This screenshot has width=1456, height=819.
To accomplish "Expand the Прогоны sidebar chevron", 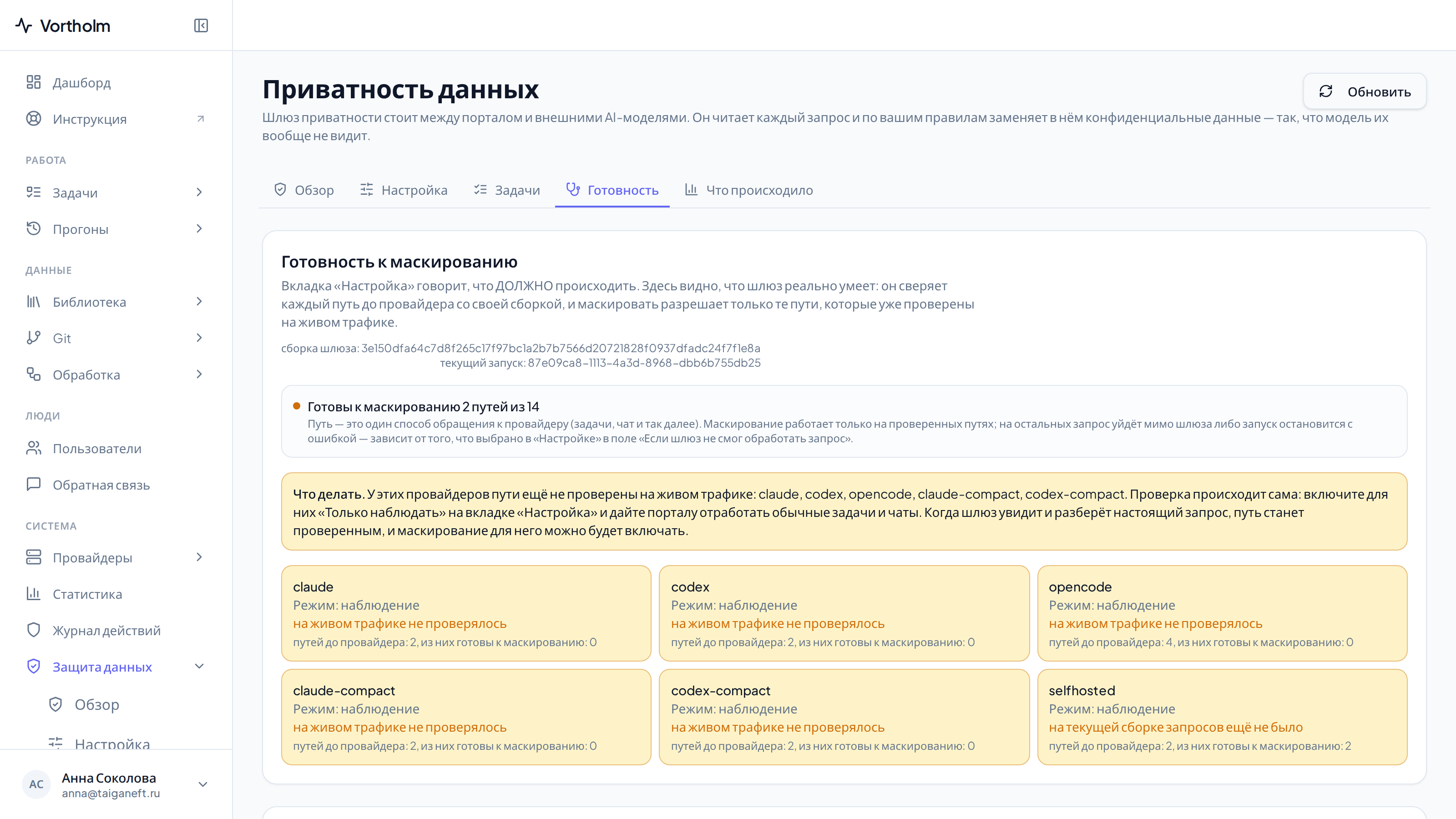I will pos(199,228).
